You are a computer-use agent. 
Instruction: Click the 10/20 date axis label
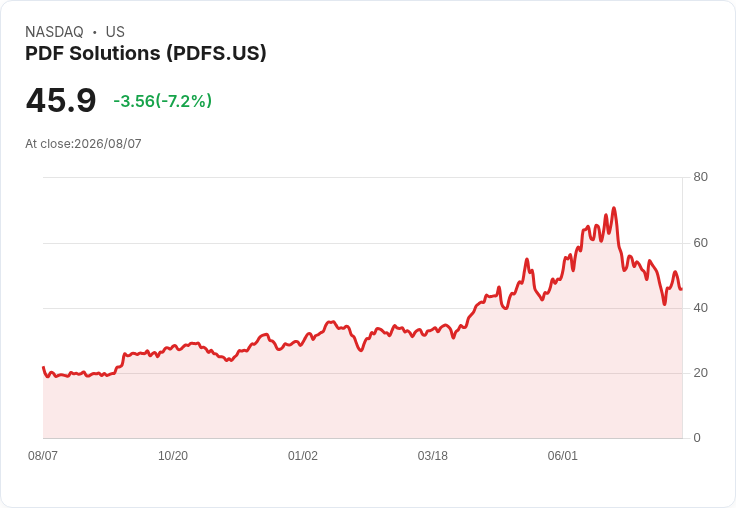click(173, 455)
